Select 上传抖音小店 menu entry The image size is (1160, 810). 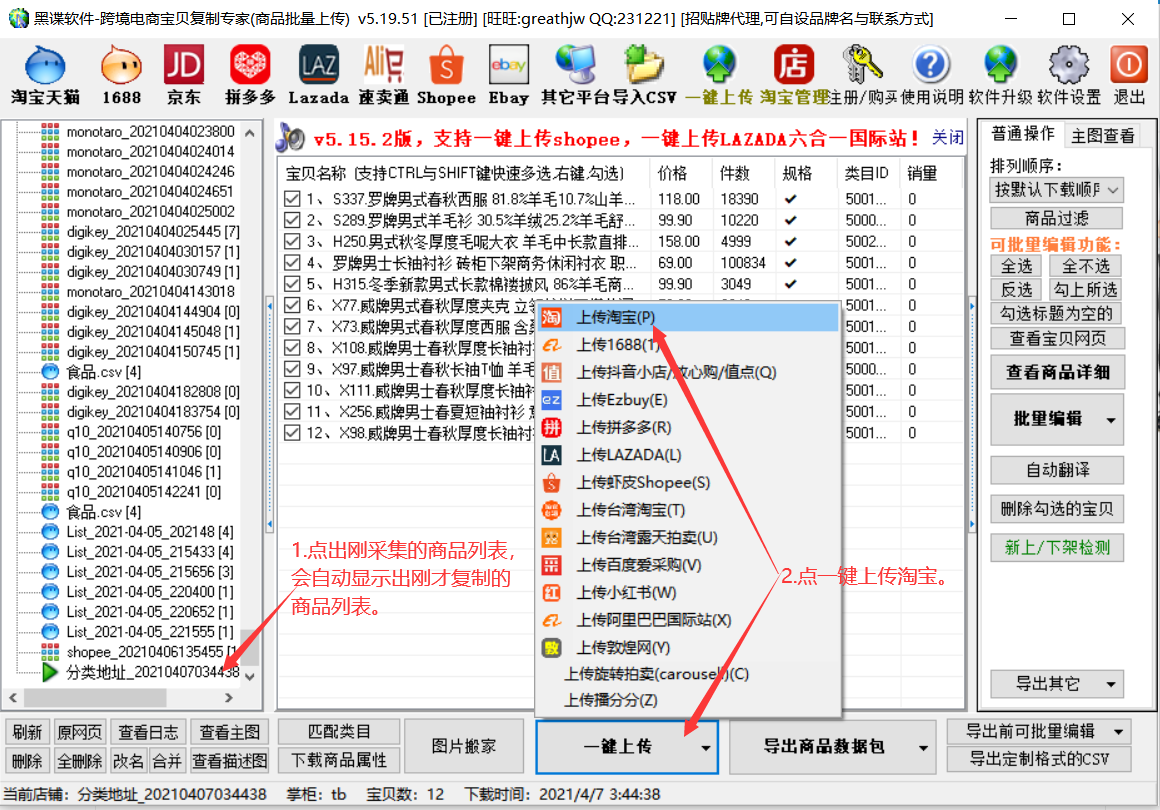[x=689, y=372]
